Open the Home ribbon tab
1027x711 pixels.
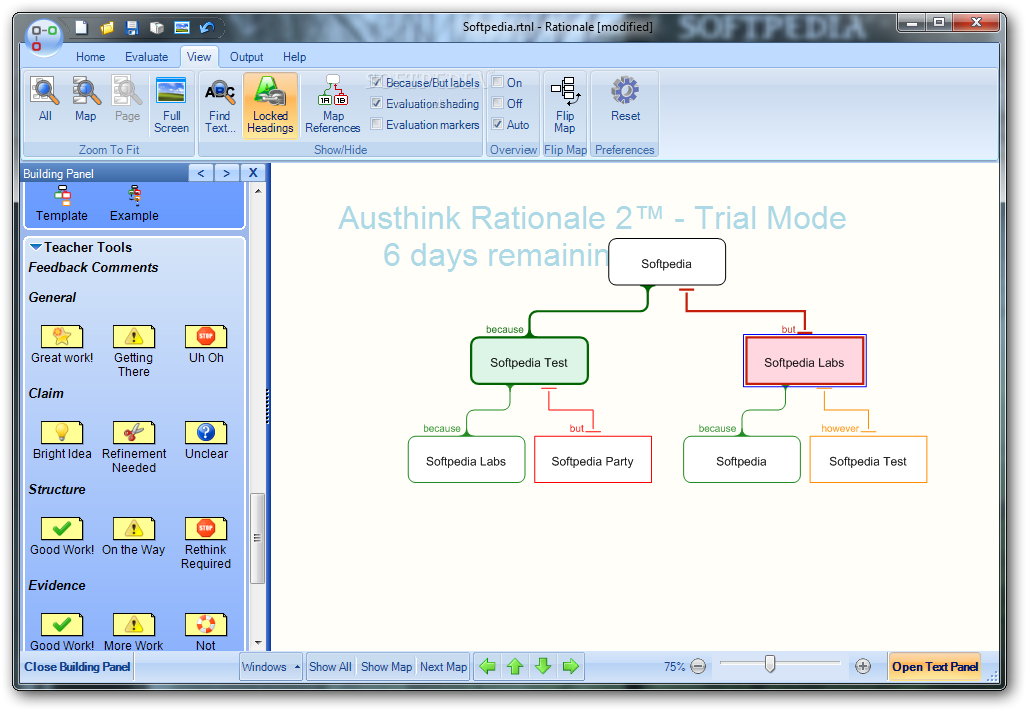pos(90,57)
